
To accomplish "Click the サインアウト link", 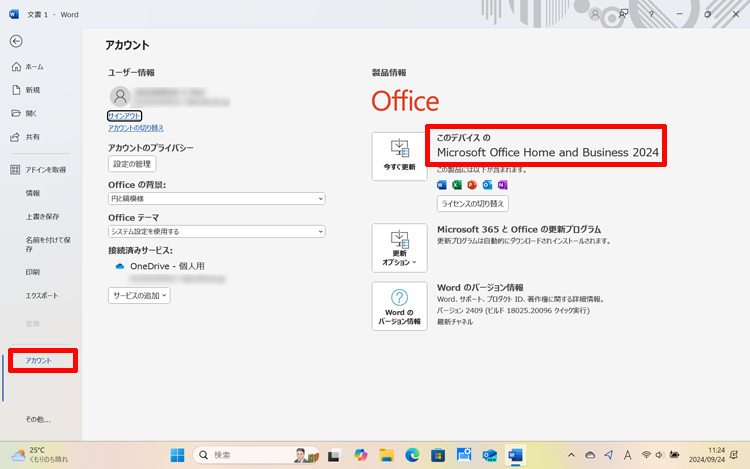I will (x=125, y=116).
